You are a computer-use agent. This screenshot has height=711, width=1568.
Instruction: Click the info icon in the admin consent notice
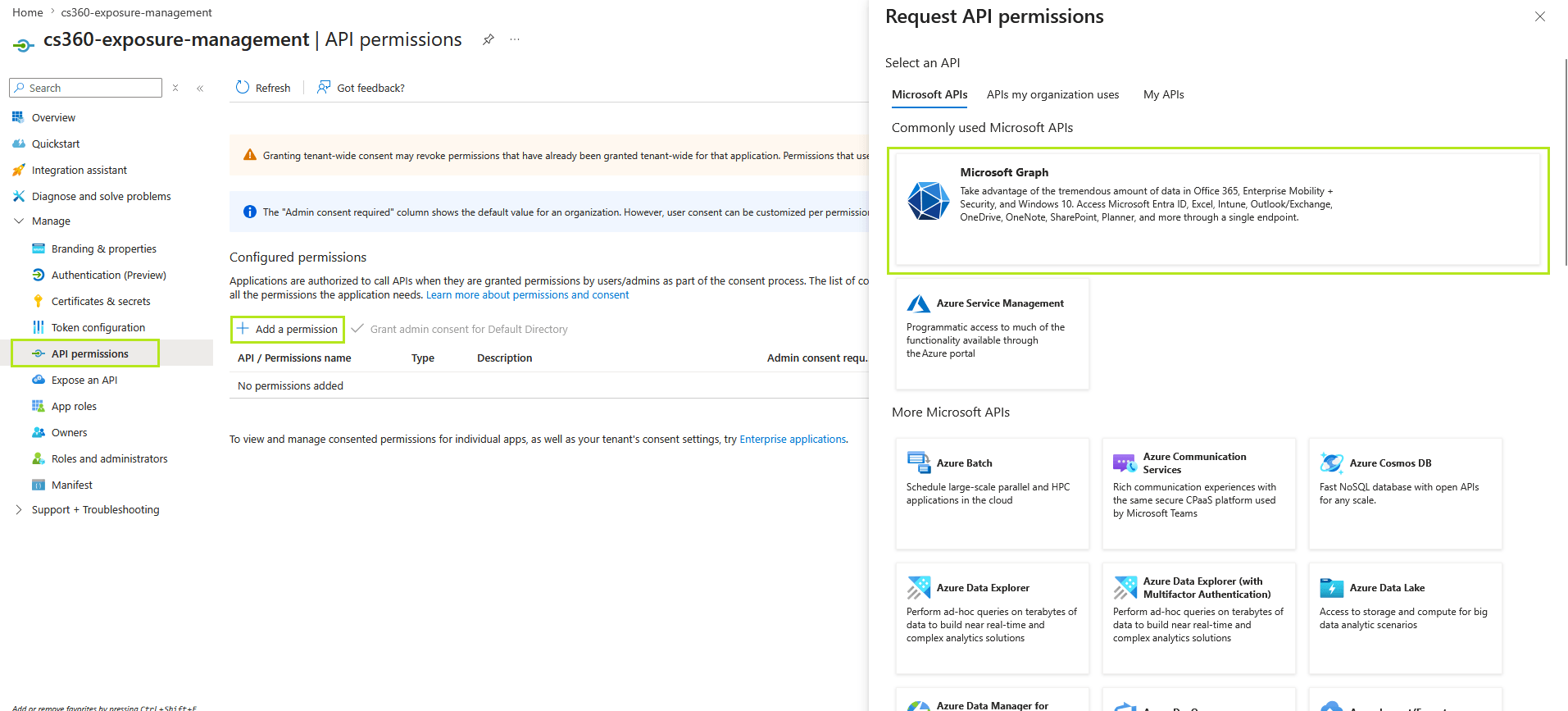tap(250, 212)
